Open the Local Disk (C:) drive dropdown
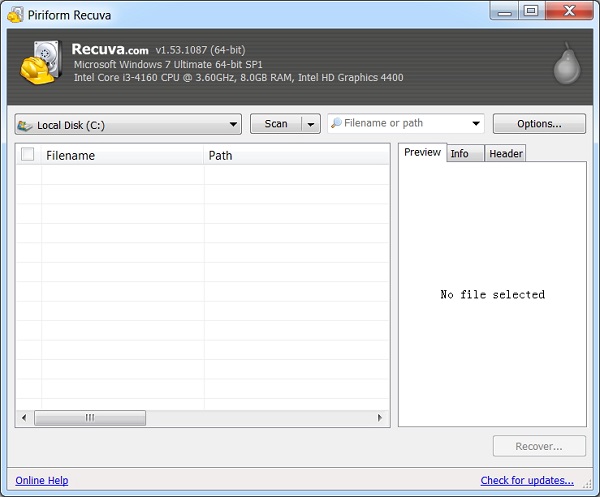Image resolution: width=600 pixels, height=497 pixels. pyautogui.click(x=128, y=124)
